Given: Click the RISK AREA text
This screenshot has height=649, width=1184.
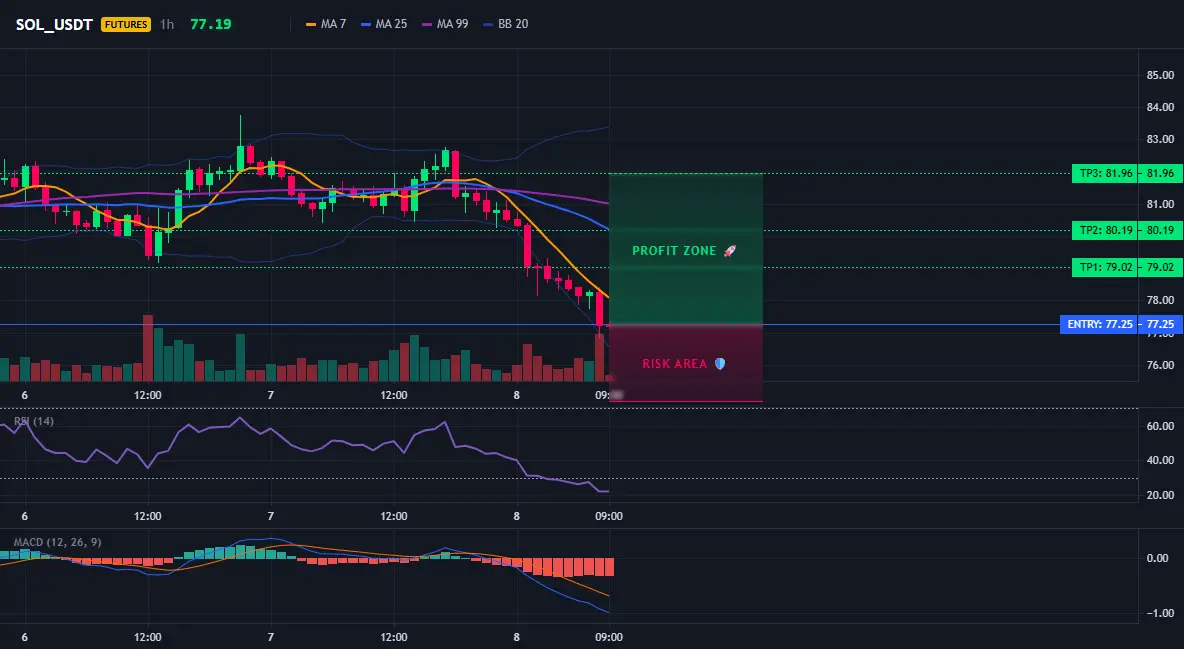Looking at the screenshot, I should click(674, 364).
